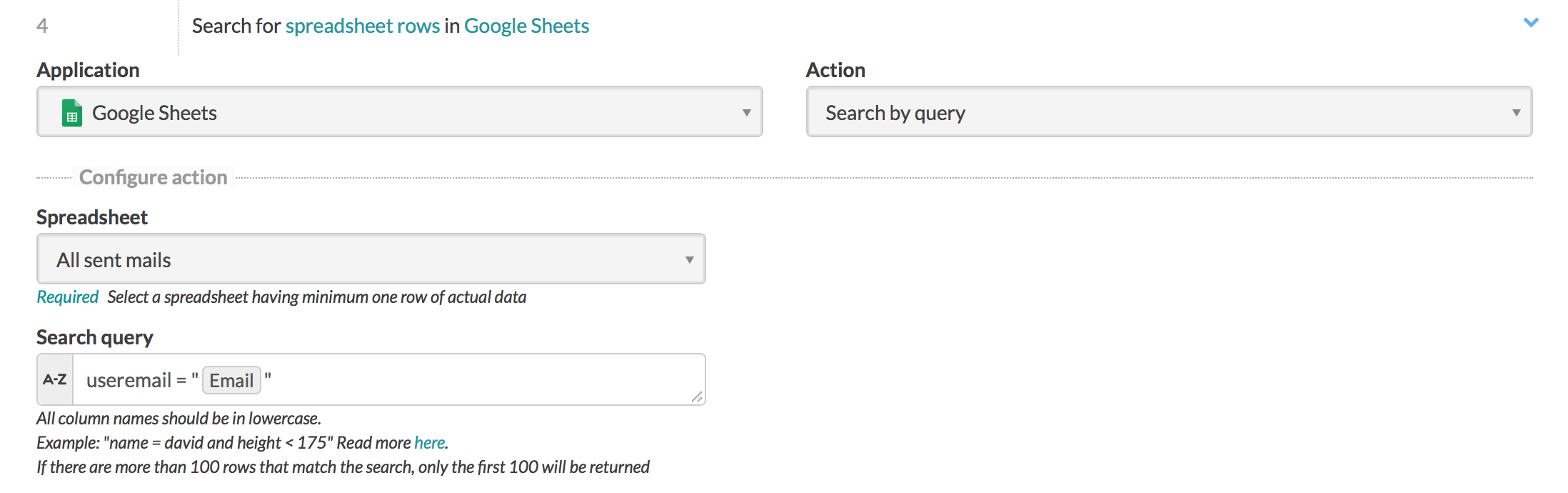
Task: Click the A-Z text type icon
Action: point(55,379)
